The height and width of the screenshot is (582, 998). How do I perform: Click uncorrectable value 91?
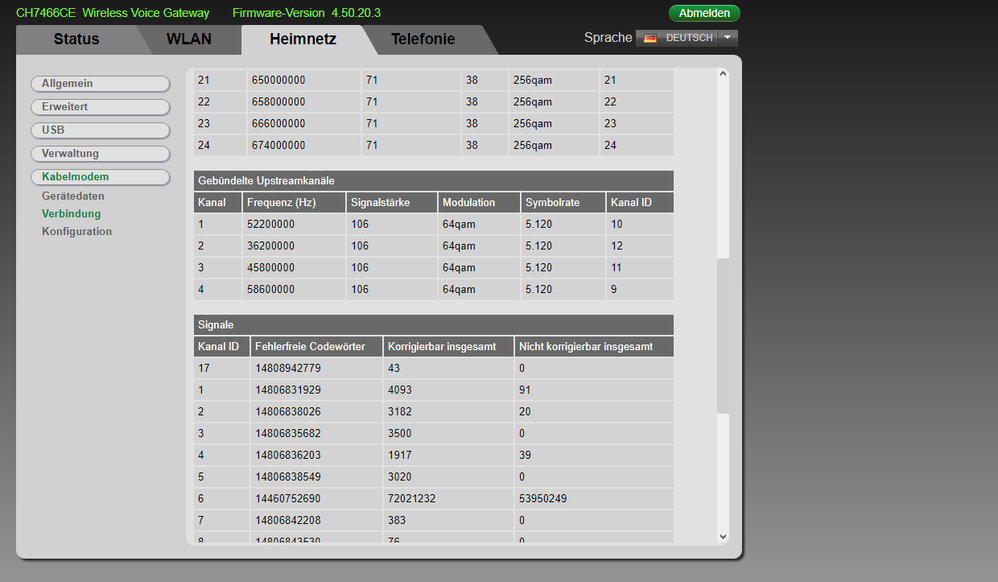click(525, 390)
